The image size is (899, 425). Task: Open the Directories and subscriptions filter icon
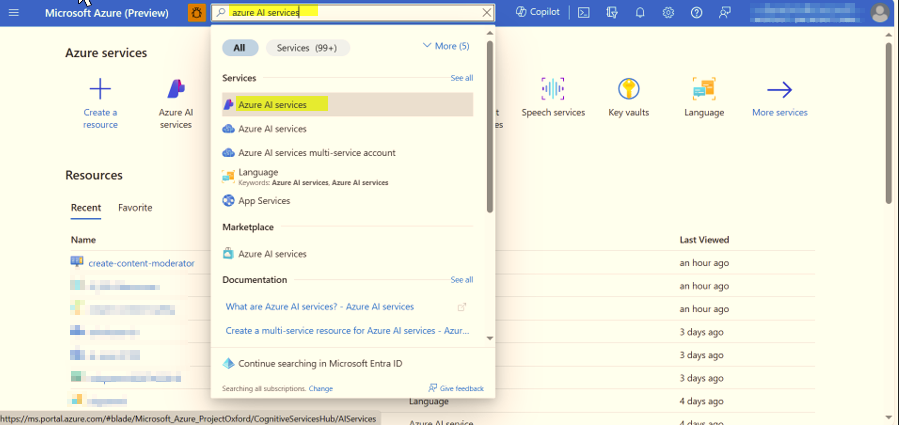pyautogui.click(x=612, y=12)
